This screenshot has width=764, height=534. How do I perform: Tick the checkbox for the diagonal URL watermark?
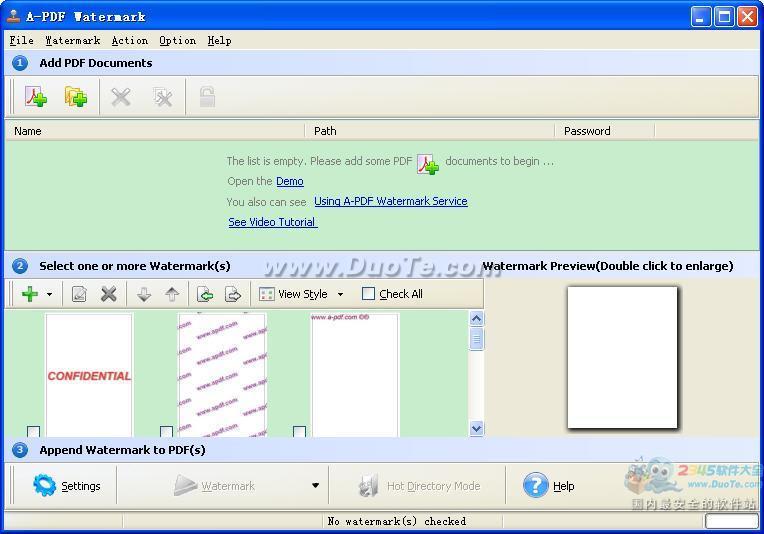coord(166,432)
